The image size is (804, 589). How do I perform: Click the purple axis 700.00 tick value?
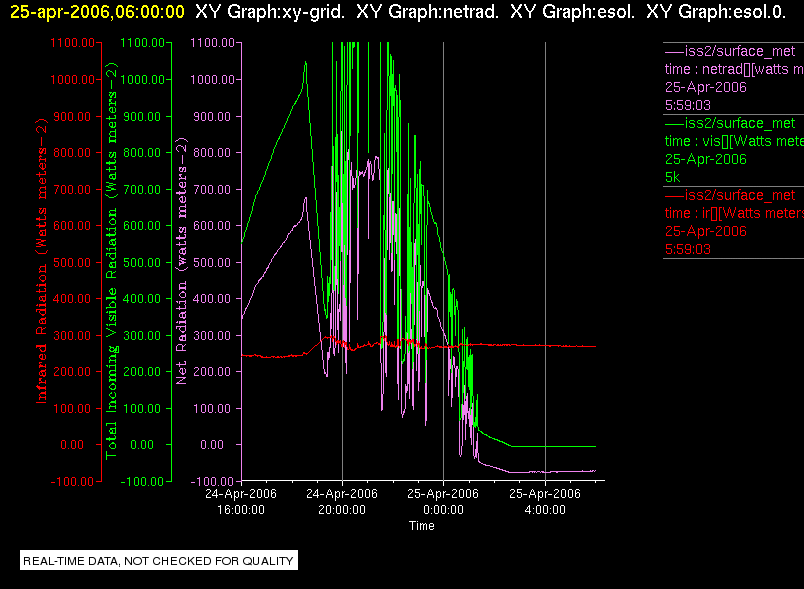coord(212,190)
